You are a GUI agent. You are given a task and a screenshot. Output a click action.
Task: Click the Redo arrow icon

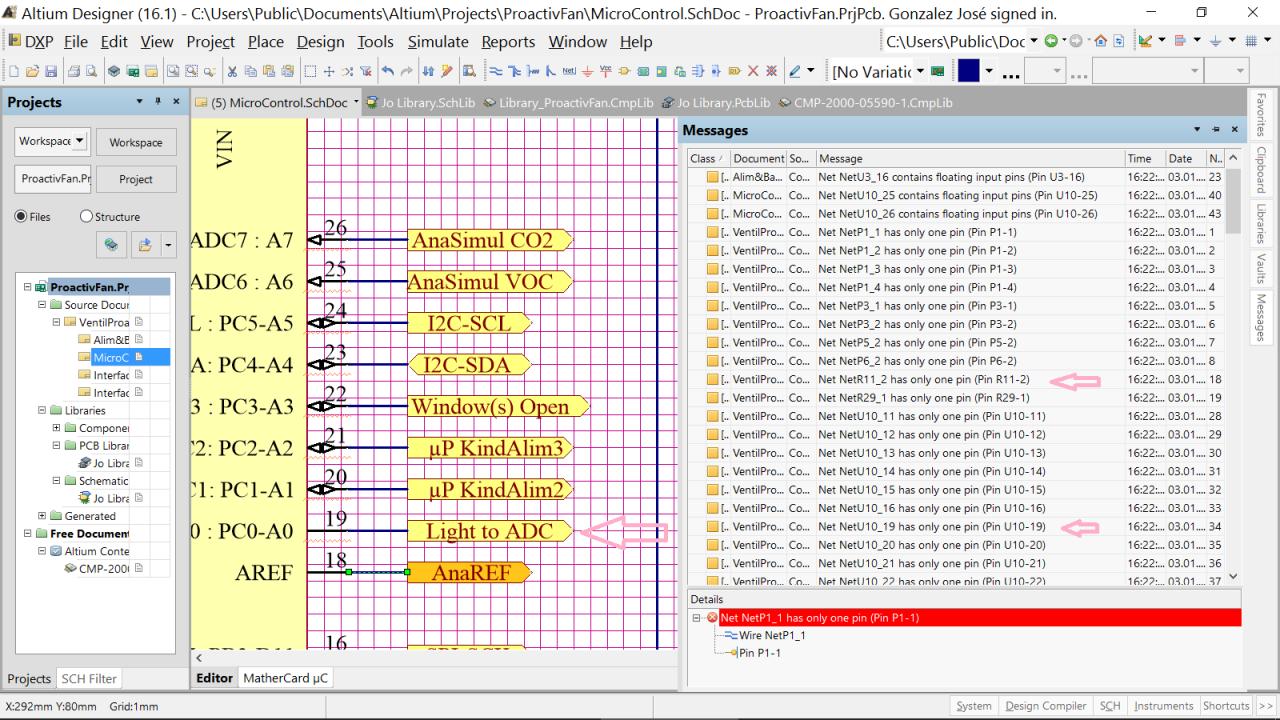[408, 72]
